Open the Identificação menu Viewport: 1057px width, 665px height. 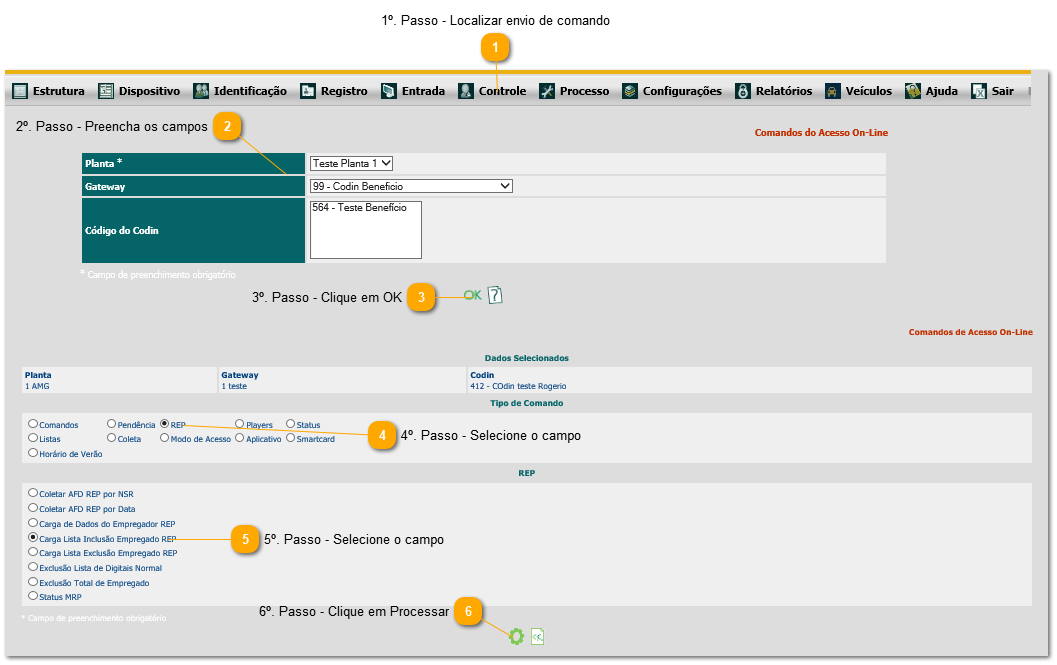coord(250,91)
